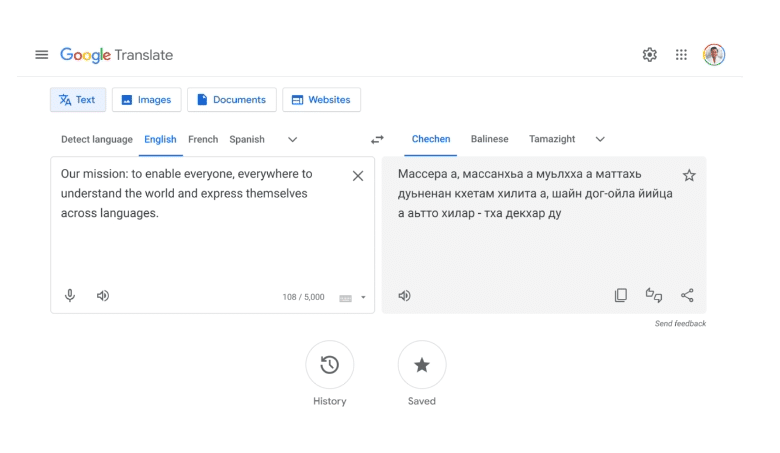780x453 pixels.
Task: Select Spanish as source language
Action: coord(247,139)
